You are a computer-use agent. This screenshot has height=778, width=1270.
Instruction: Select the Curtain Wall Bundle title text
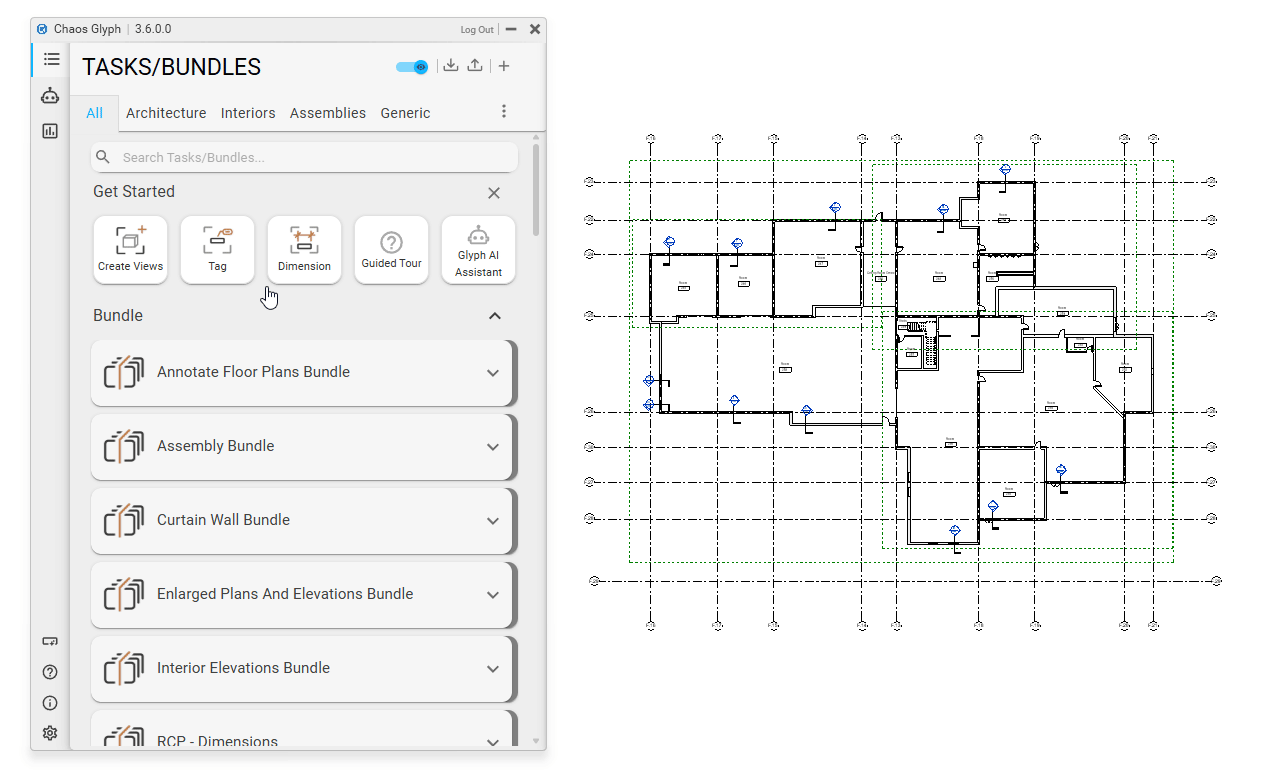coord(223,520)
